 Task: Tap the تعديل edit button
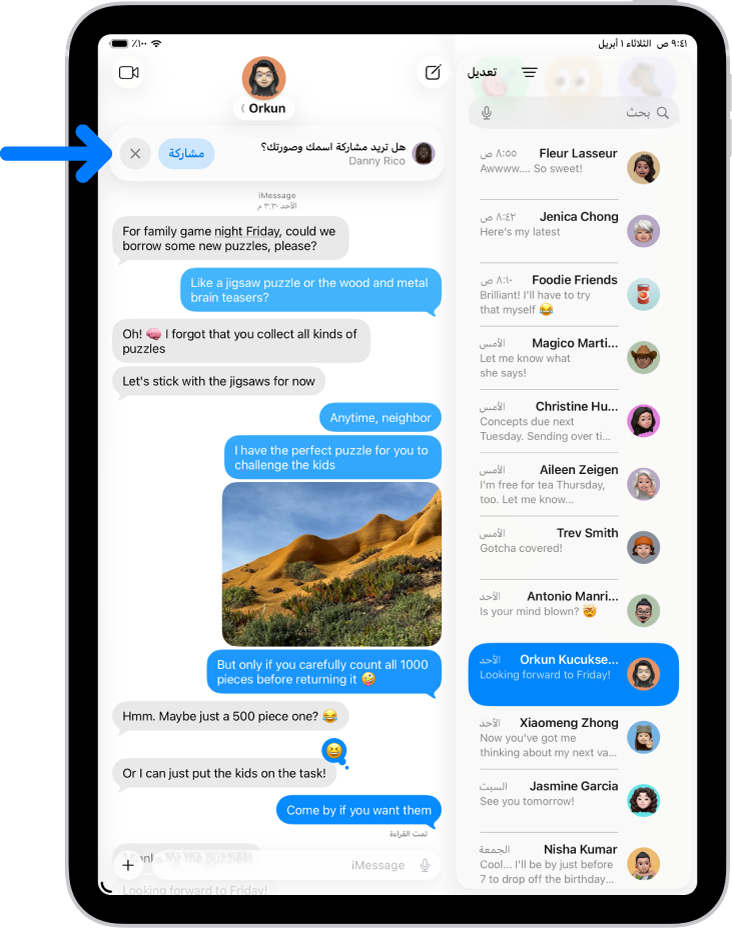tap(482, 72)
